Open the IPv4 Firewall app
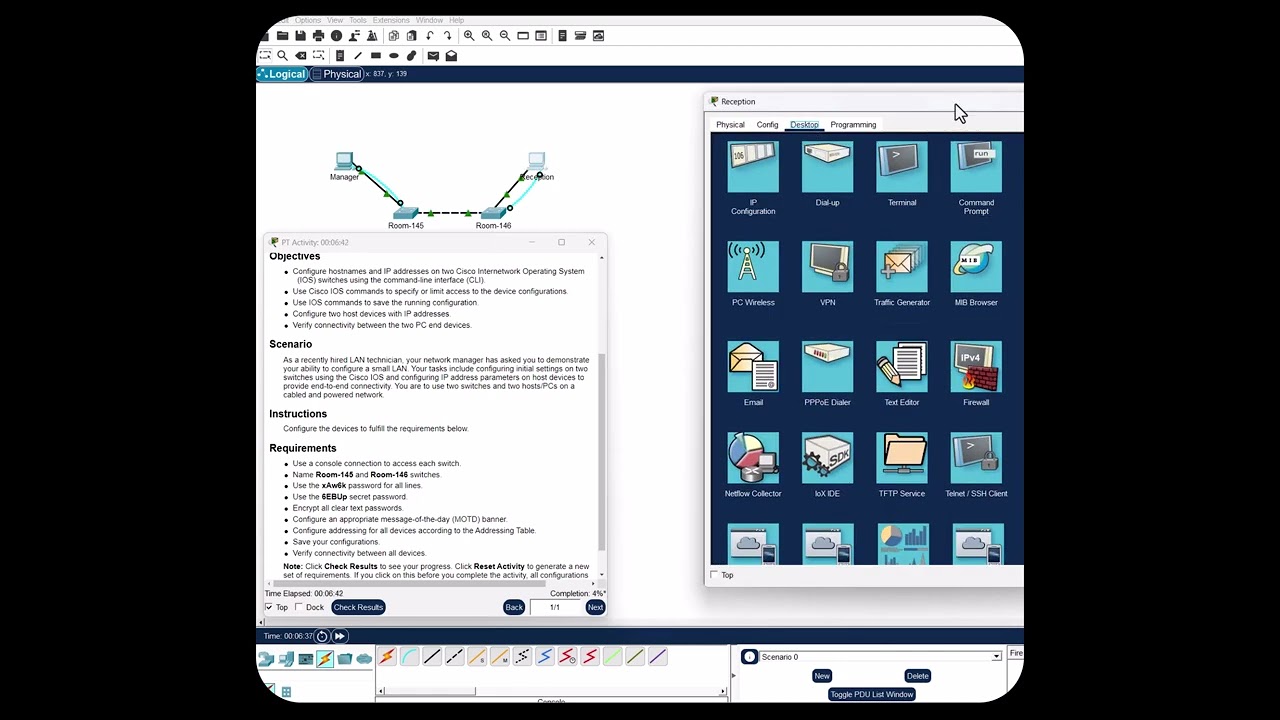 (x=976, y=374)
